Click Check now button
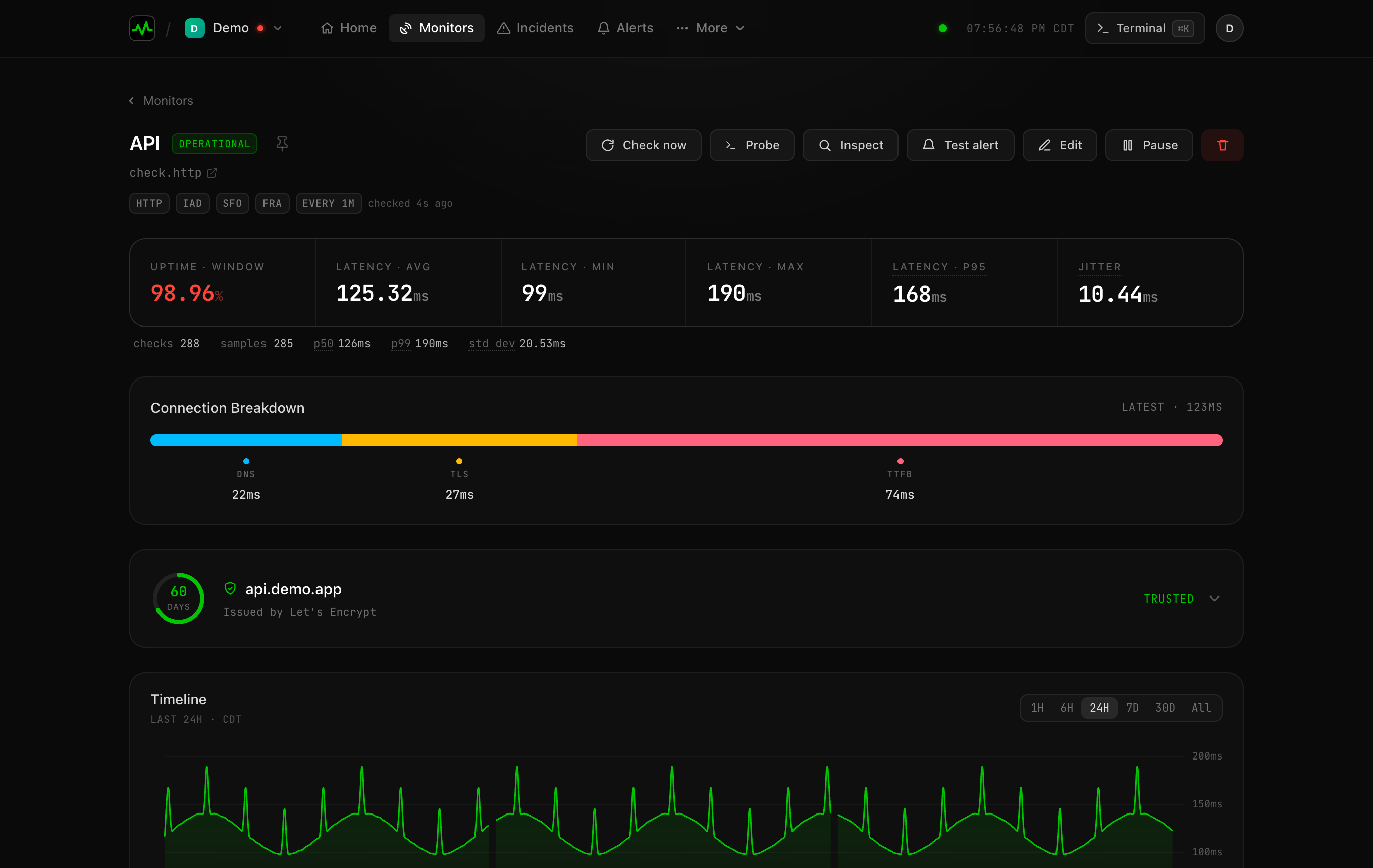The width and height of the screenshot is (1373, 868). click(x=643, y=145)
